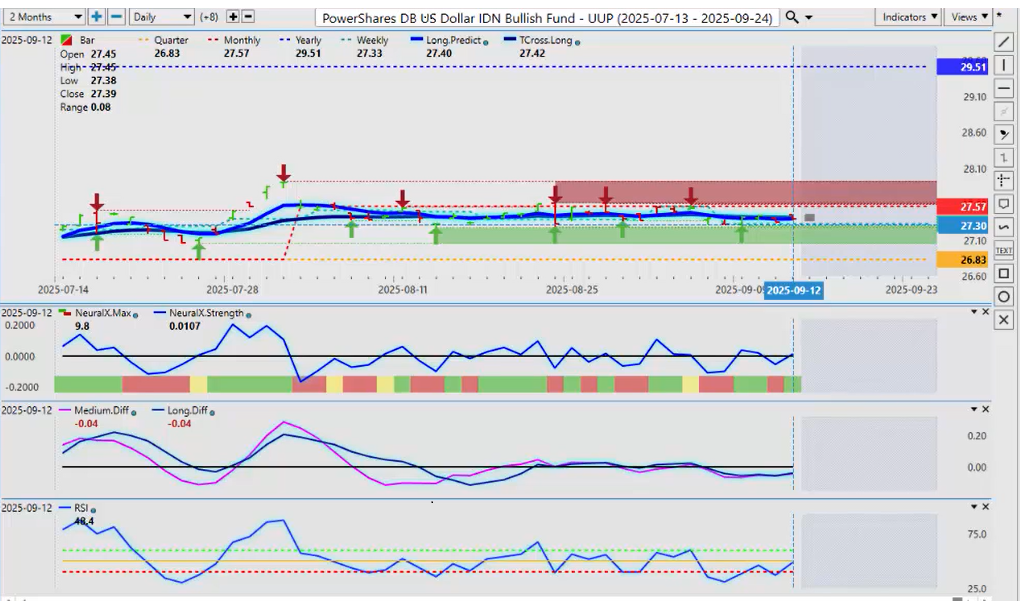Select the comment callout bubble tool

[1004, 204]
